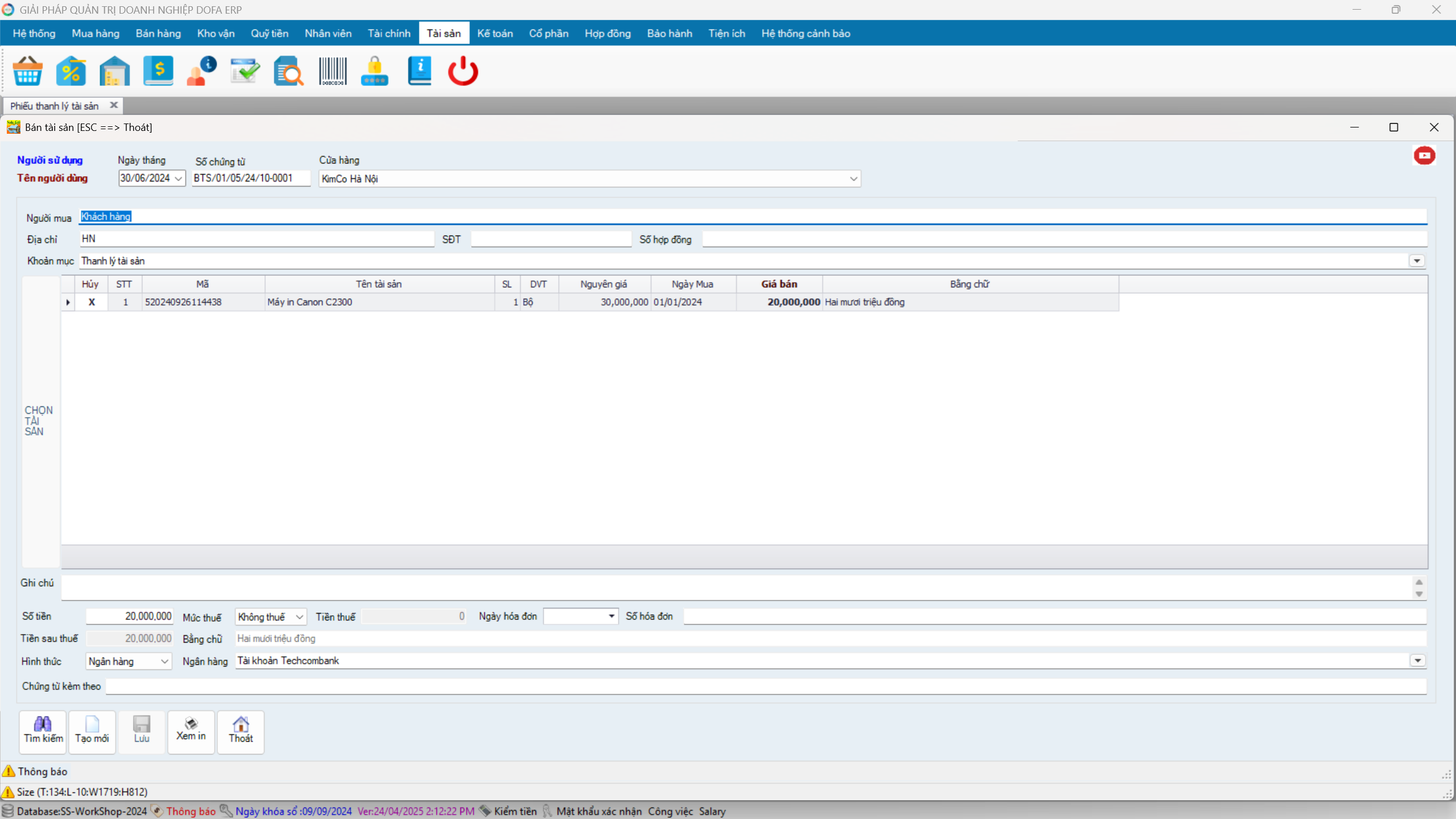Image resolution: width=1456 pixels, height=819 pixels.
Task: Click Salary in the status bar
Action: pyautogui.click(x=712, y=811)
